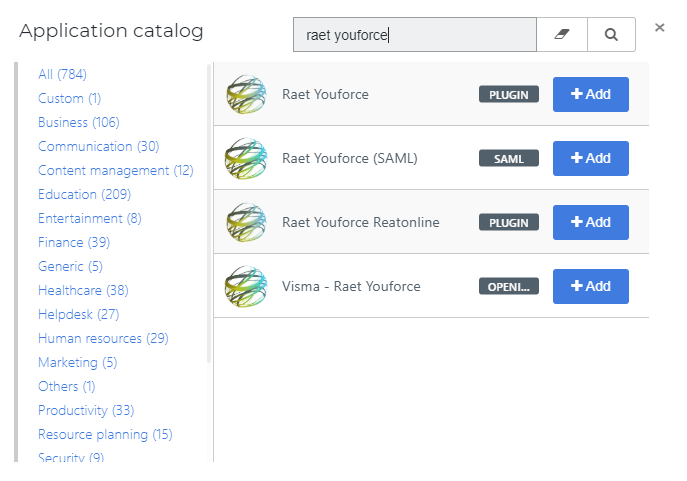
Task: Close the Application catalog dialog
Action: tap(659, 28)
